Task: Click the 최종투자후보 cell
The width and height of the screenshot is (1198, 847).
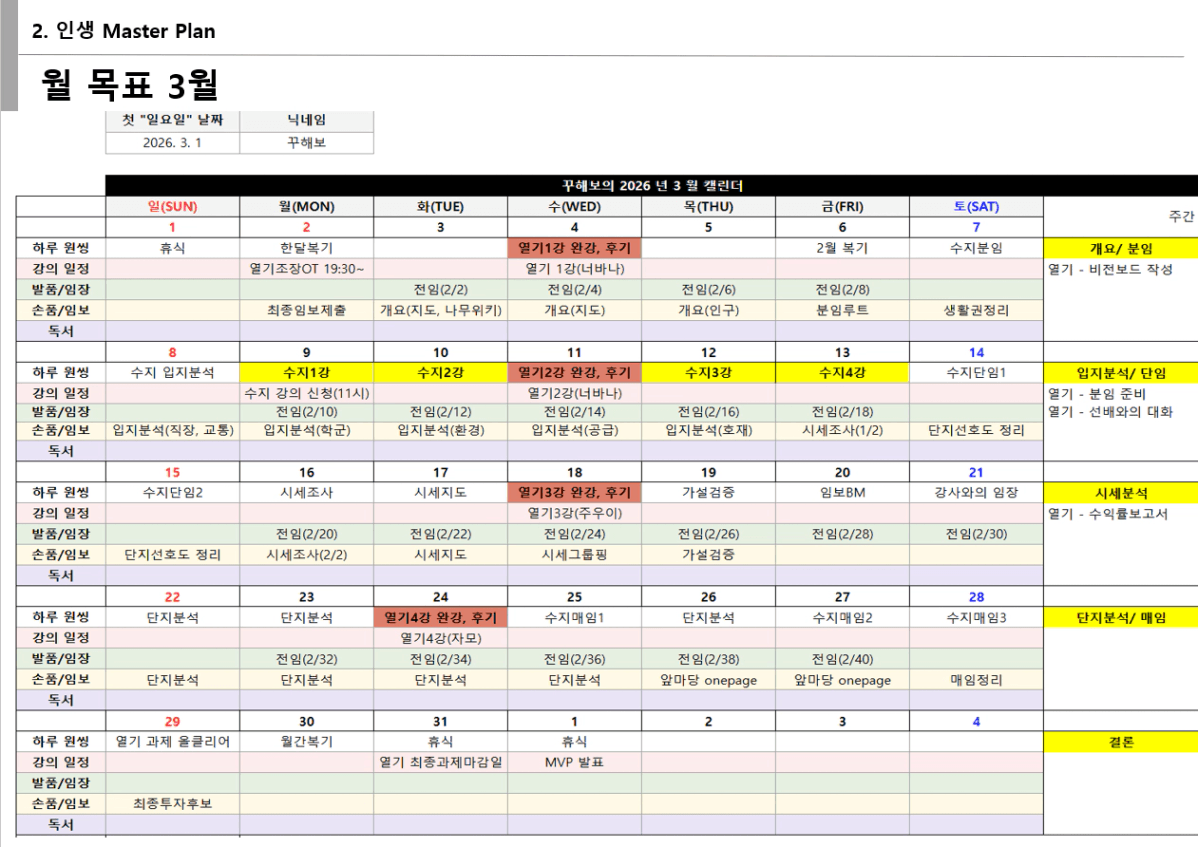Action: pyautogui.click(x=172, y=804)
